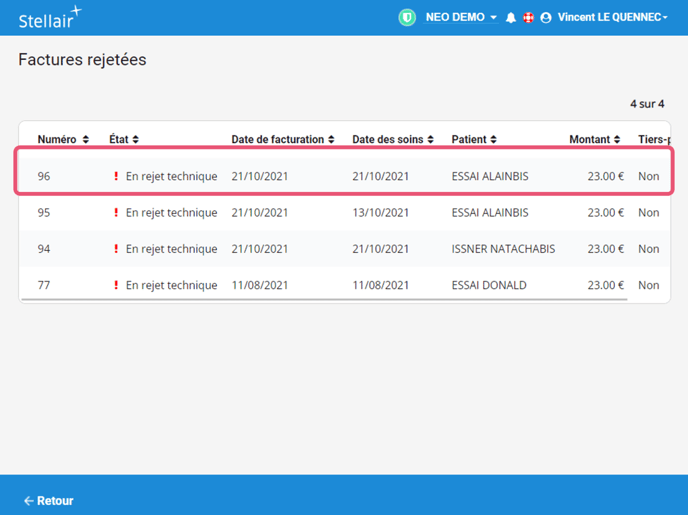The height and width of the screenshot is (515, 688).
Task: Click the green shield icon
Action: point(407,17)
